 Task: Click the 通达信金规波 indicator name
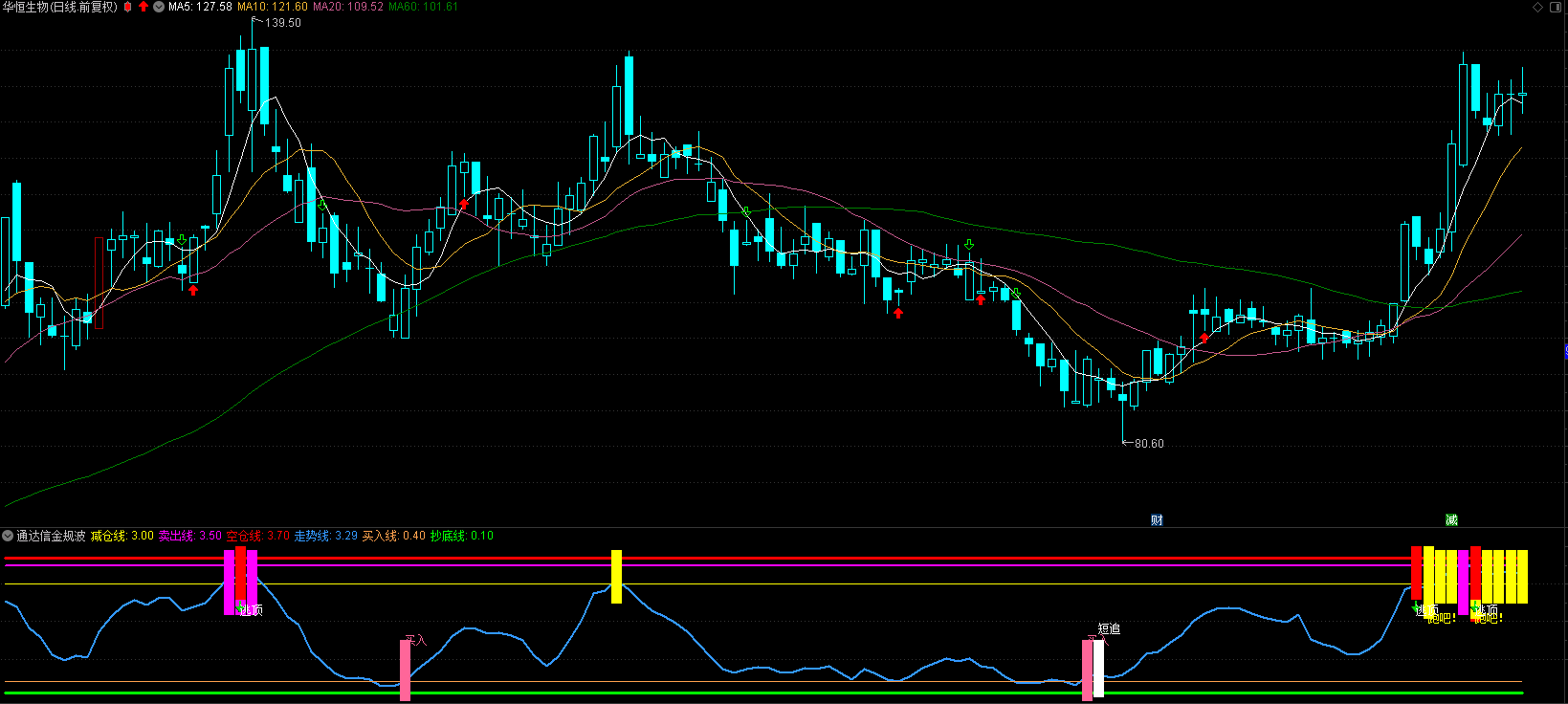(x=52, y=536)
